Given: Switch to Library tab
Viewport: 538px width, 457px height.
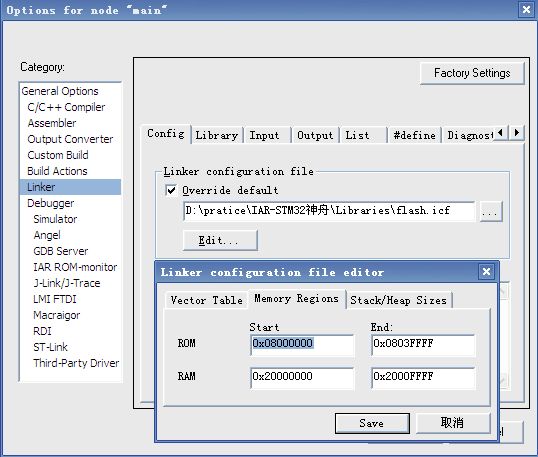Looking at the screenshot, I should pos(217,135).
